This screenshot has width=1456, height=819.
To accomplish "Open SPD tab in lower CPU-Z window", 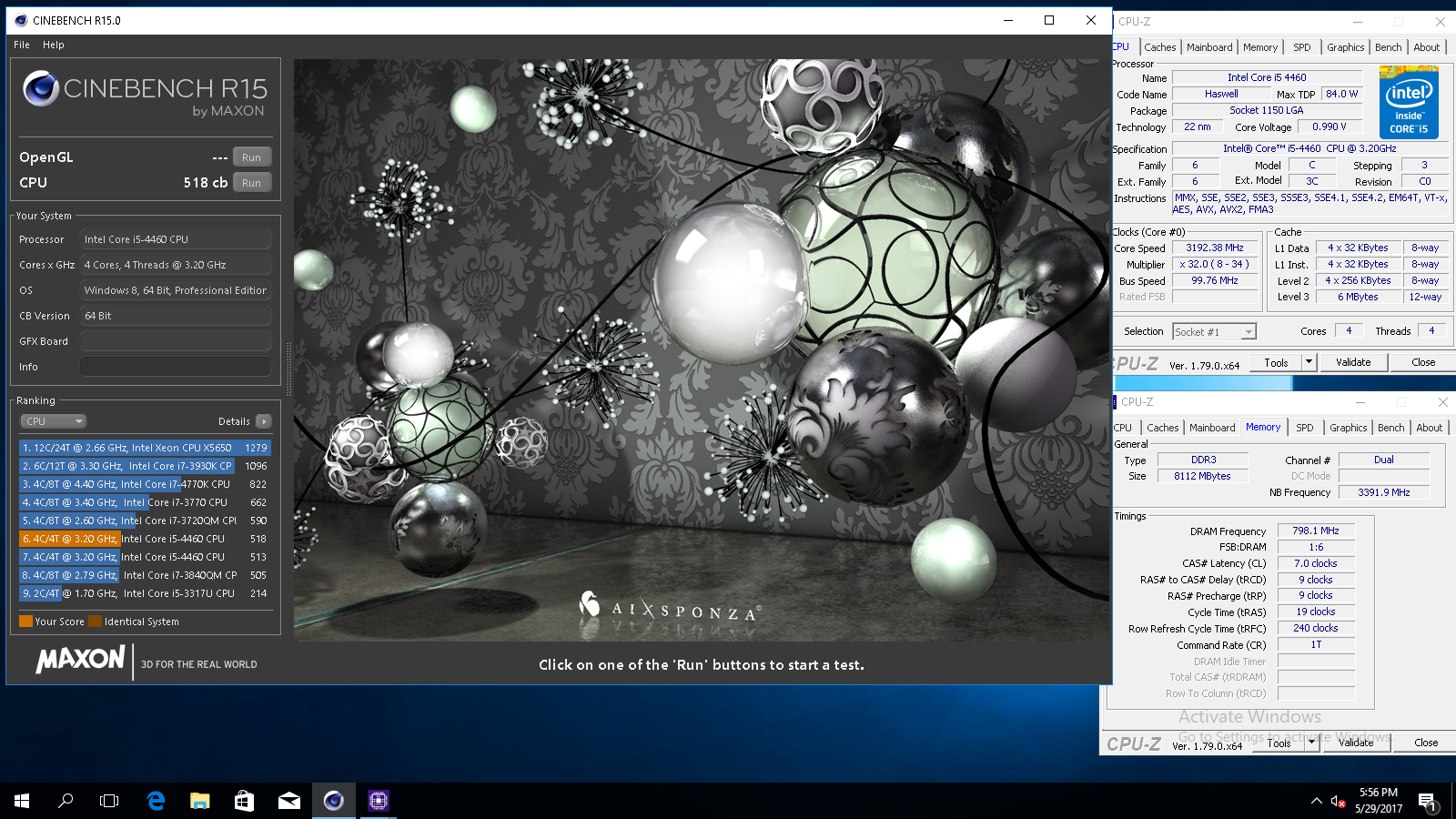I will (1305, 428).
